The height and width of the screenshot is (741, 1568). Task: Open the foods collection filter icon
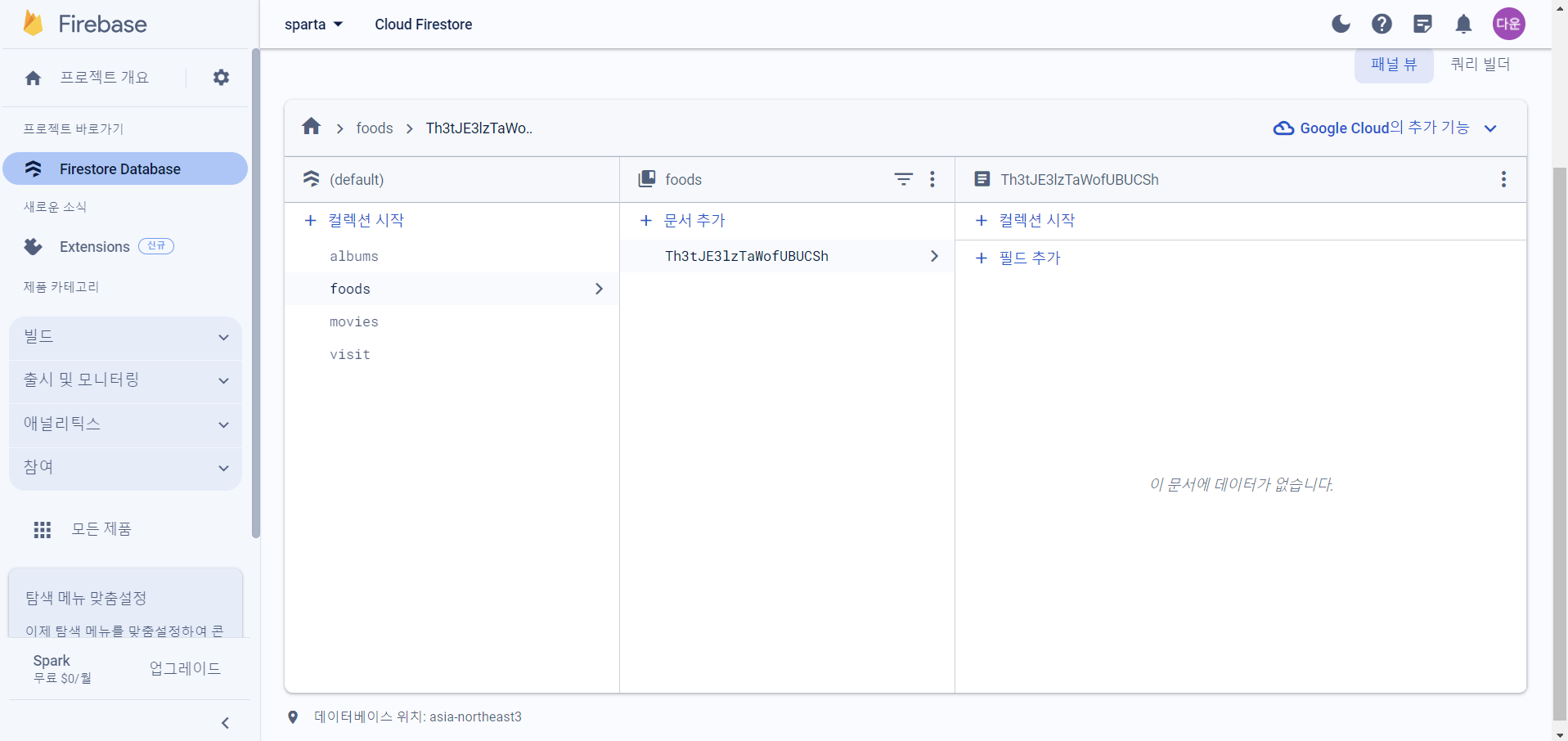903,179
